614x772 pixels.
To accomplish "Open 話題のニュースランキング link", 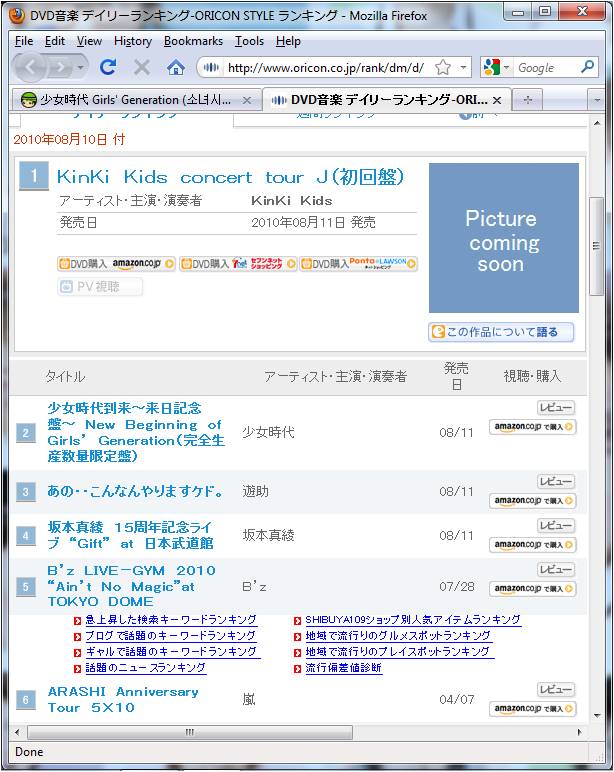I will point(145,668).
